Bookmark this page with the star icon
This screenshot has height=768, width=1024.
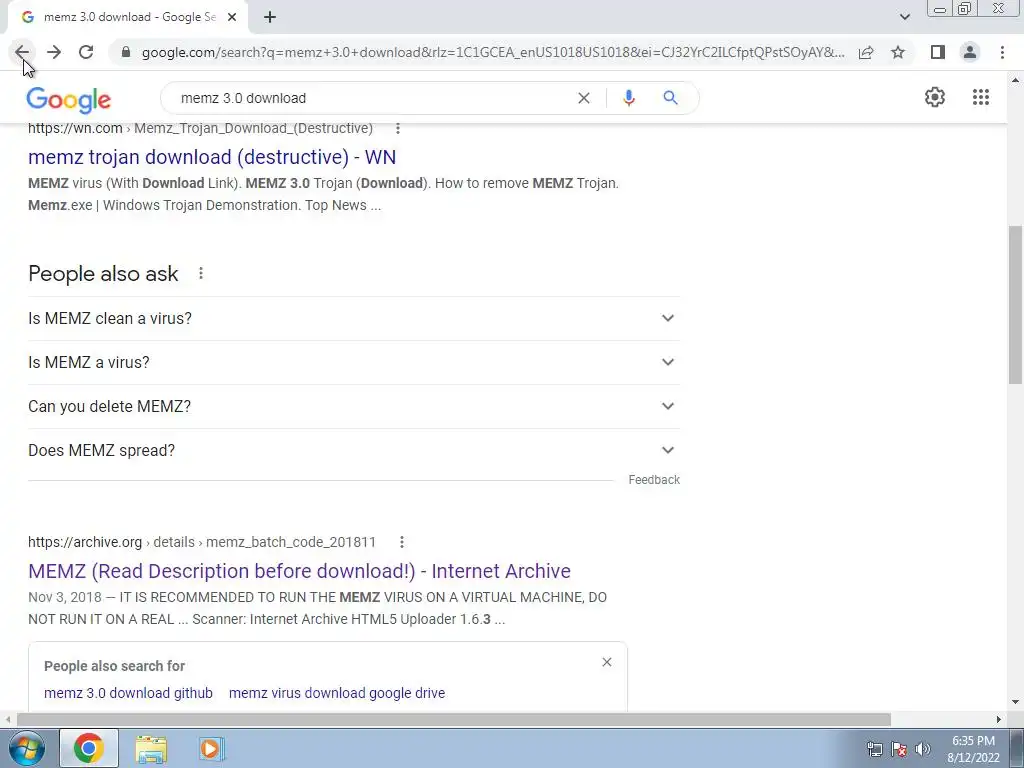tap(898, 52)
